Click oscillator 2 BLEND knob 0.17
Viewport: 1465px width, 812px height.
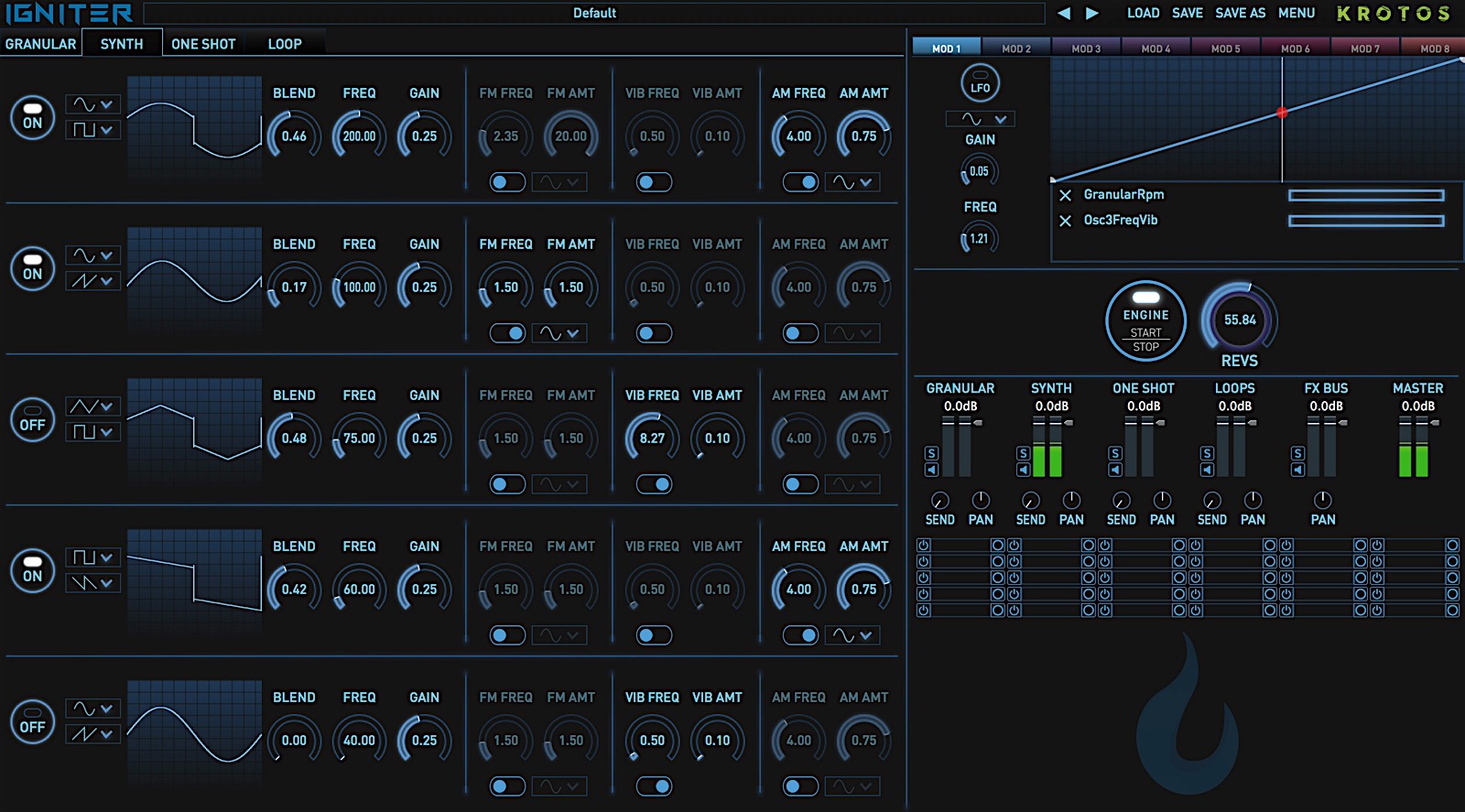tap(294, 287)
